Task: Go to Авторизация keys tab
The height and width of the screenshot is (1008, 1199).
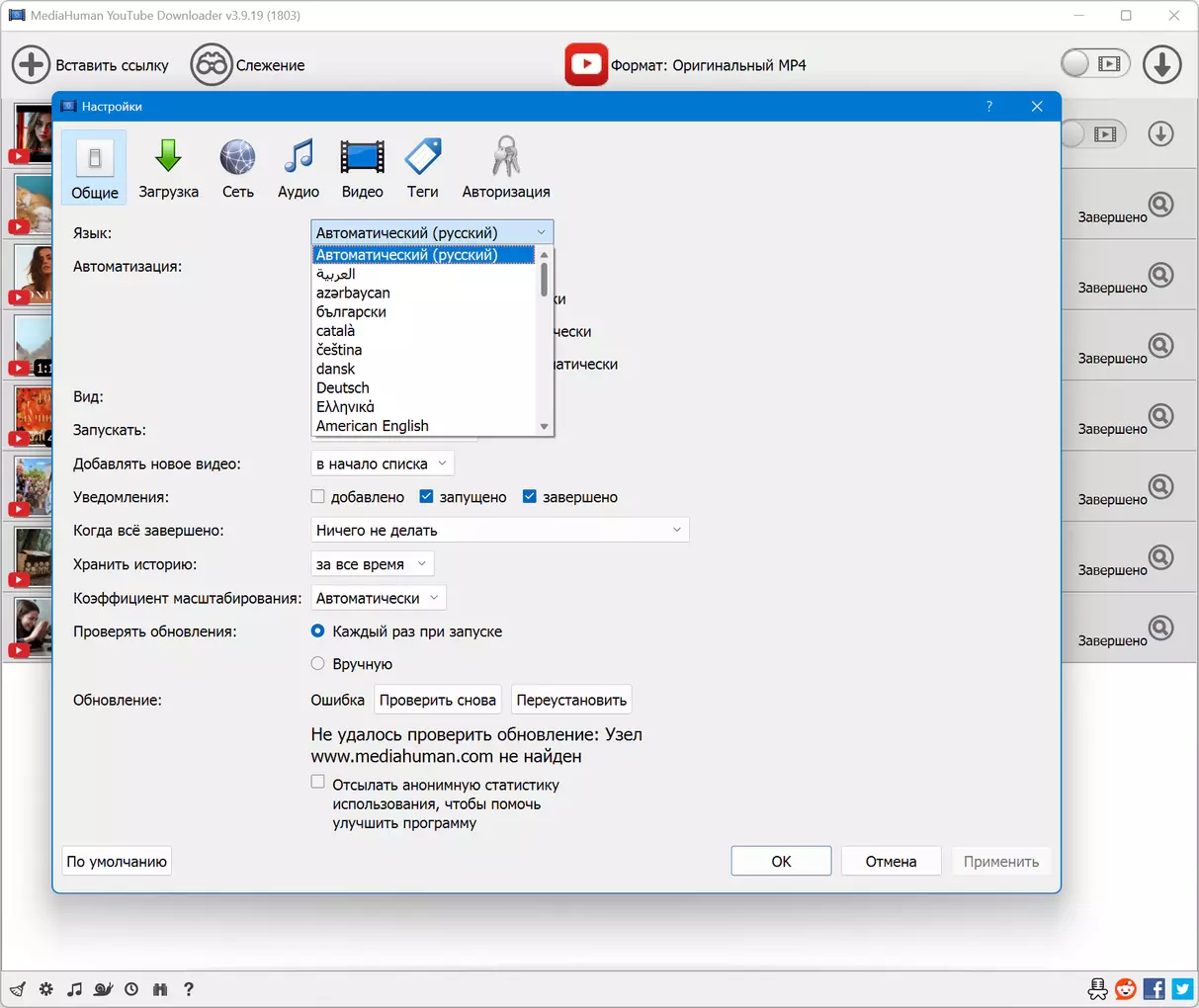Action: (x=505, y=168)
